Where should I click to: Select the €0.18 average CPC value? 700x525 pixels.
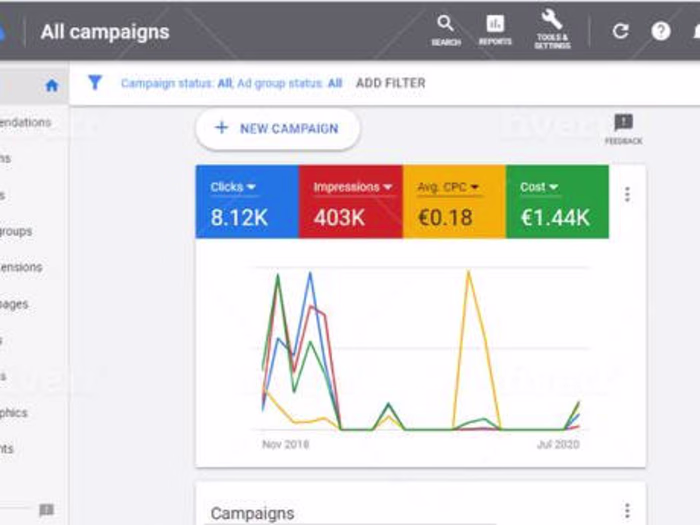point(445,218)
